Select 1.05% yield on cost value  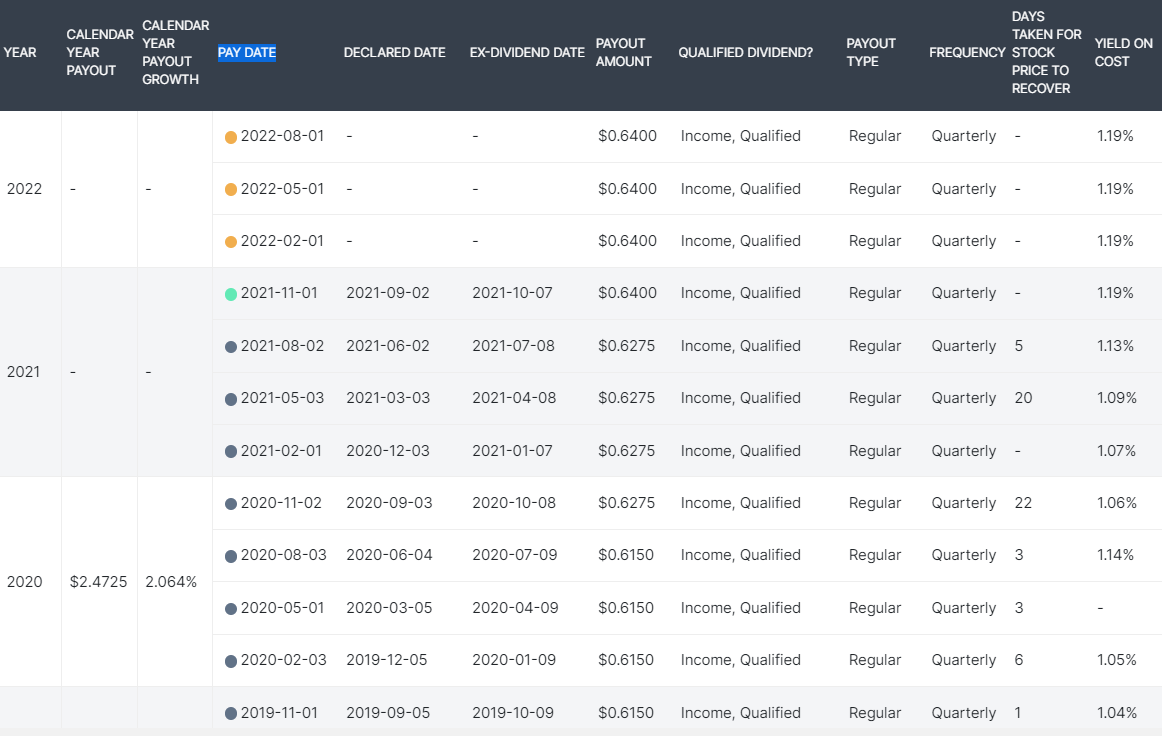[1117, 660]
